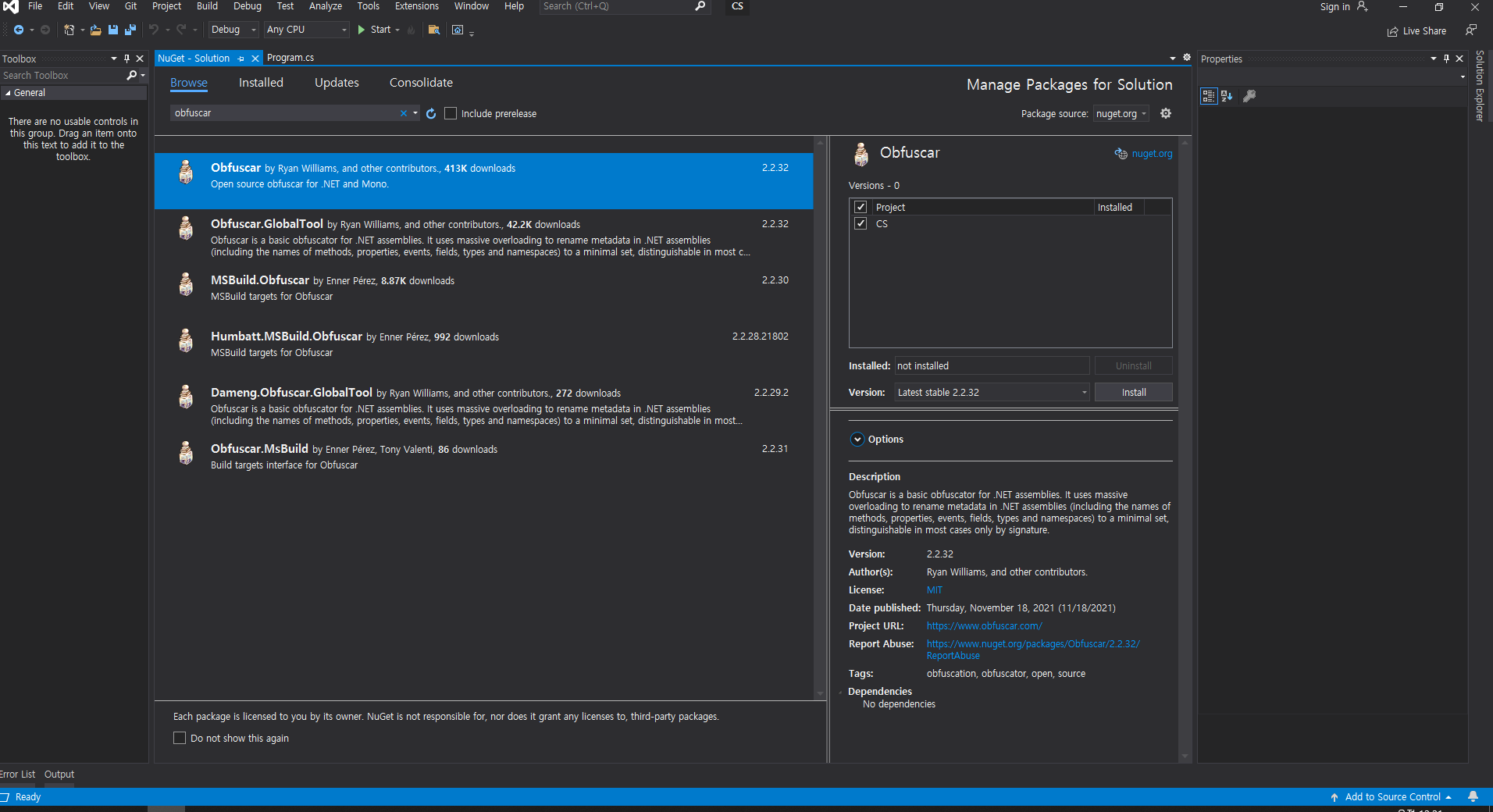This screenshot has height=812, width=1493.
Task: Expand the Options section
Action: 857,439
